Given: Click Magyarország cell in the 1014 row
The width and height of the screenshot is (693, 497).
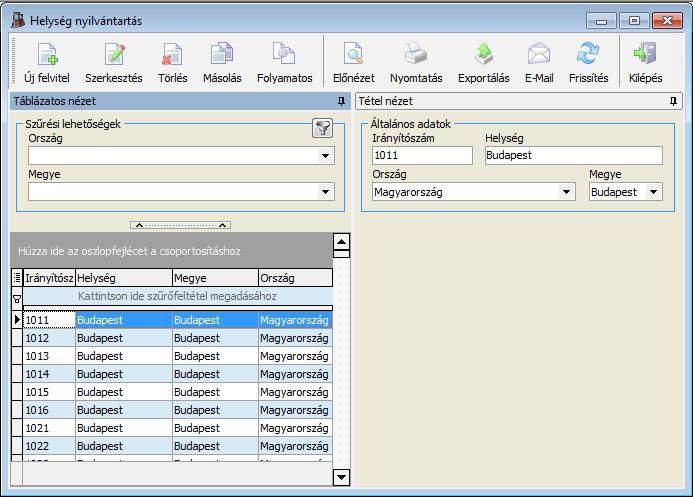Looking at the screenshot, I should [x=296, y=374].
